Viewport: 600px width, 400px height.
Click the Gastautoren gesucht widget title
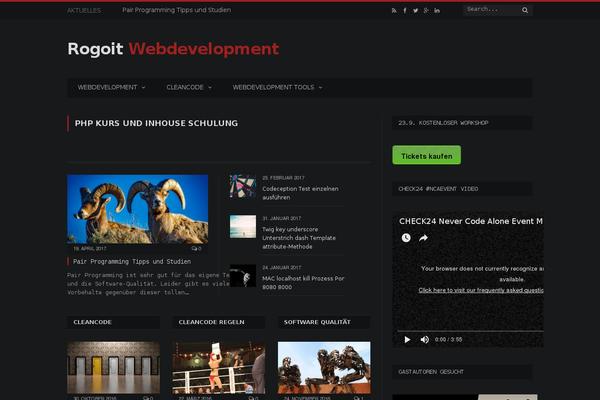pos(431,372)
